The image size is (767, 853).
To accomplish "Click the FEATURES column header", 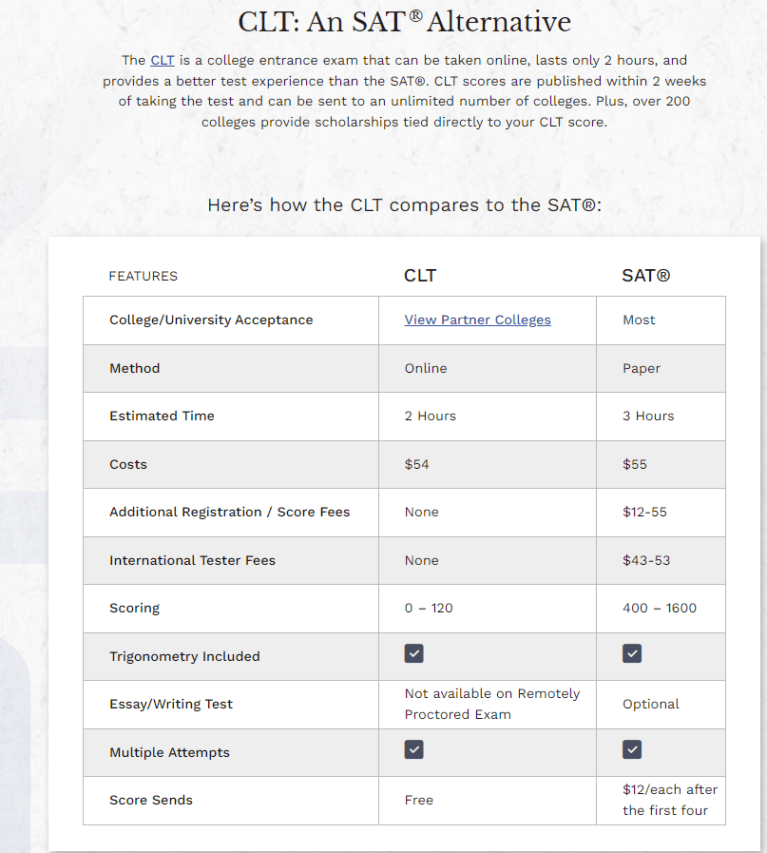I will [143, 276].
